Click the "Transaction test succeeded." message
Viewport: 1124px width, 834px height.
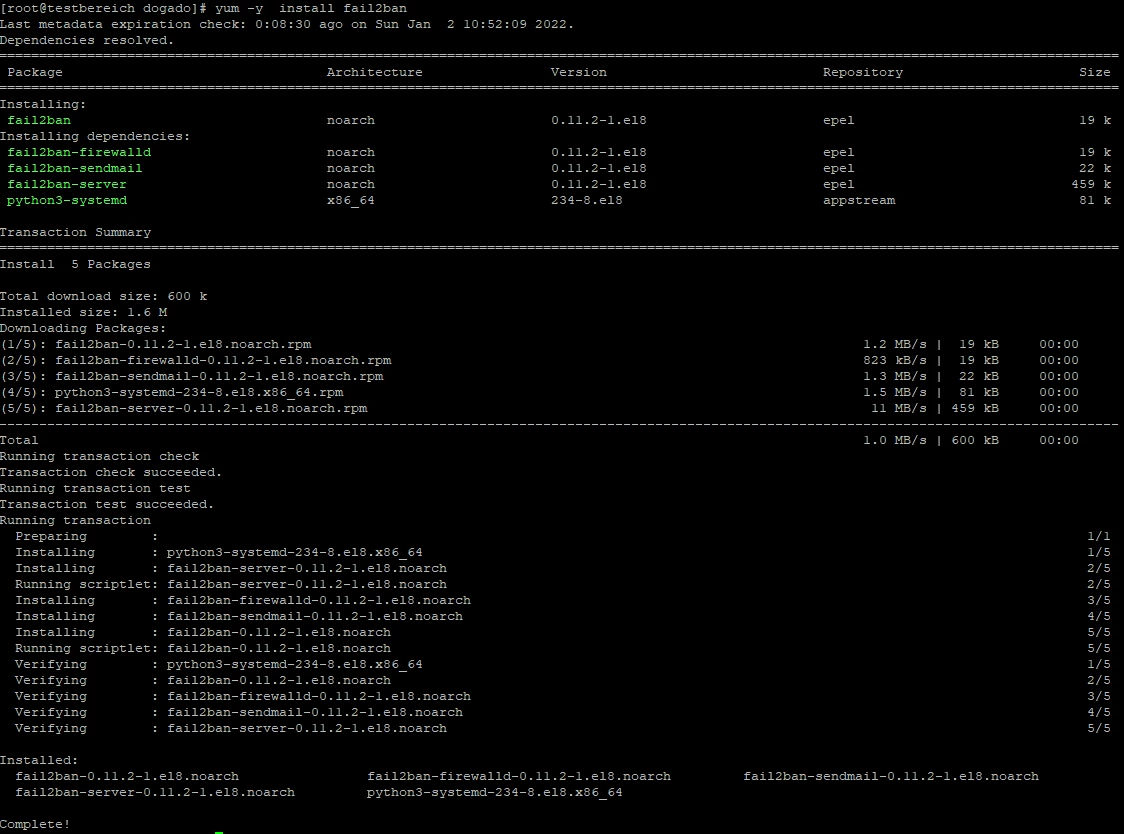click(107, 504)
